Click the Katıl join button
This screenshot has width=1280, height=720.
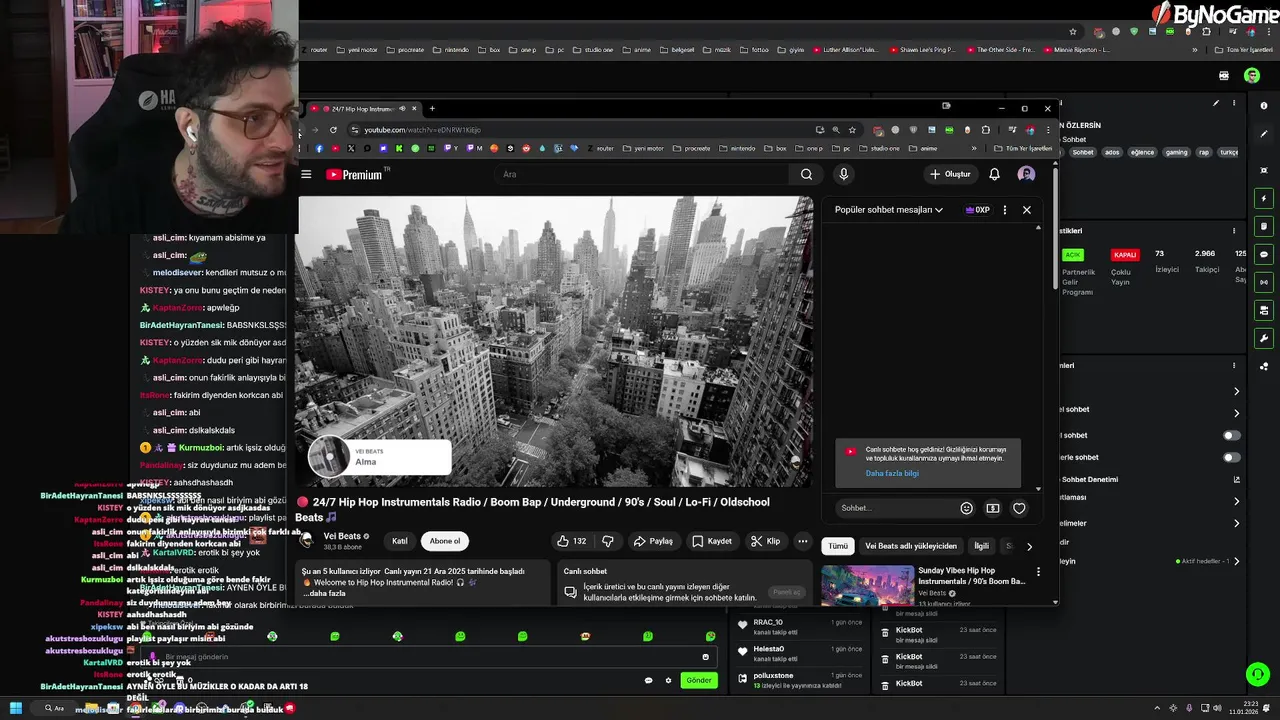(x=400, y=541)
